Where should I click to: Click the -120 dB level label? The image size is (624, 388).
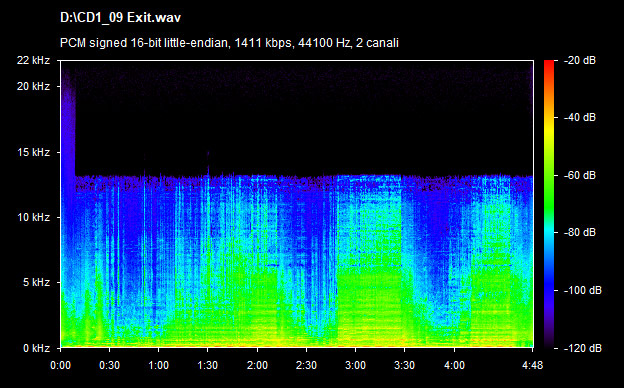[583, 349]
